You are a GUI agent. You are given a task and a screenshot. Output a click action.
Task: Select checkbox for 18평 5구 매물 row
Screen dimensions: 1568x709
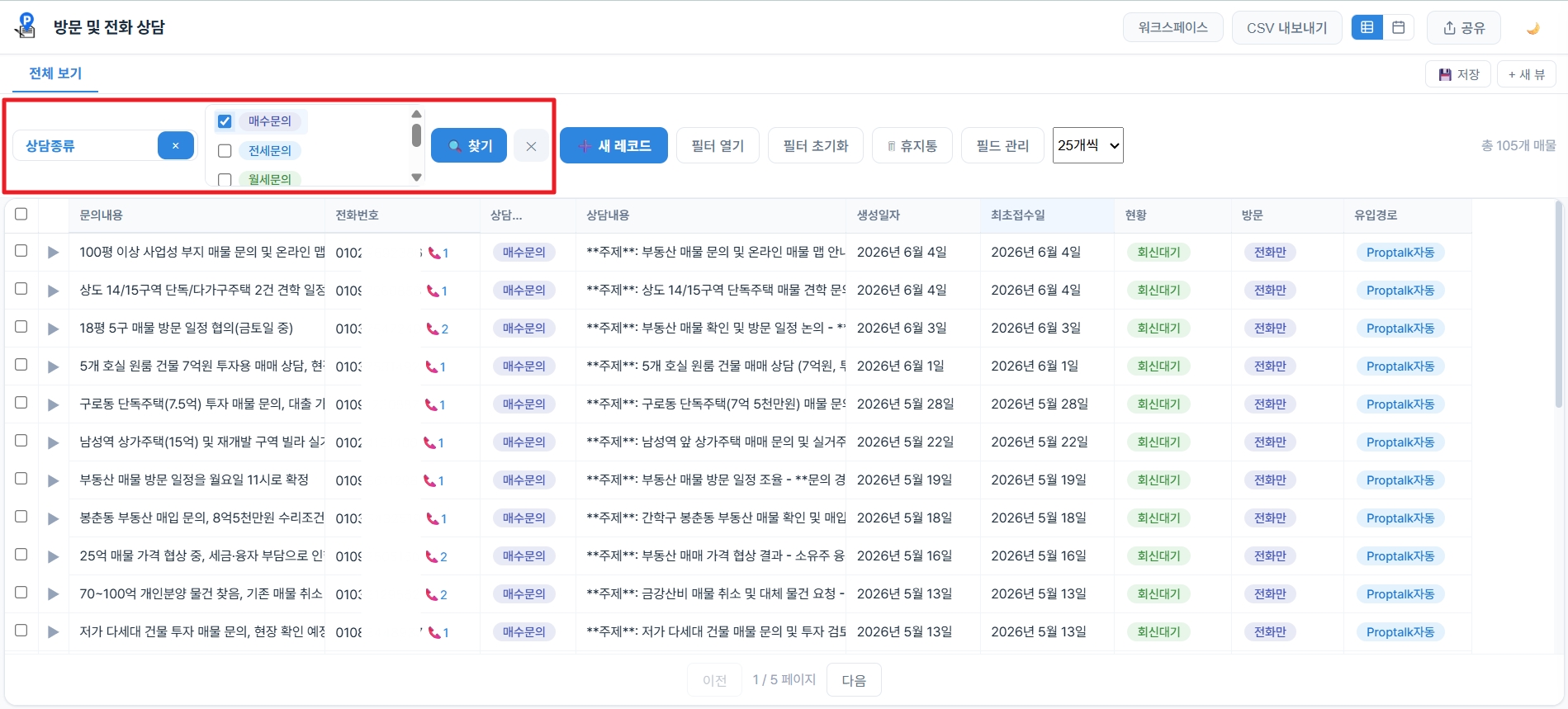coord(21,327)
